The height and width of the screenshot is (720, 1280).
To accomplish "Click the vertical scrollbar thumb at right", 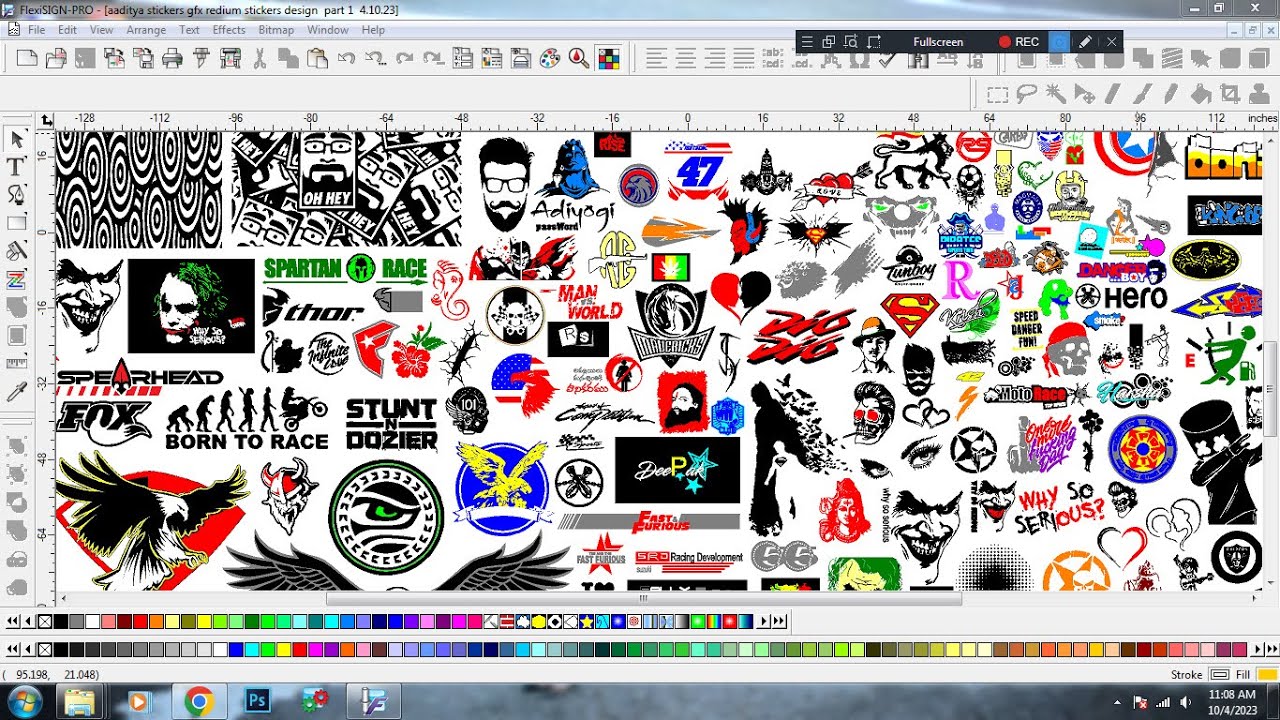I will click(1271, 388).
